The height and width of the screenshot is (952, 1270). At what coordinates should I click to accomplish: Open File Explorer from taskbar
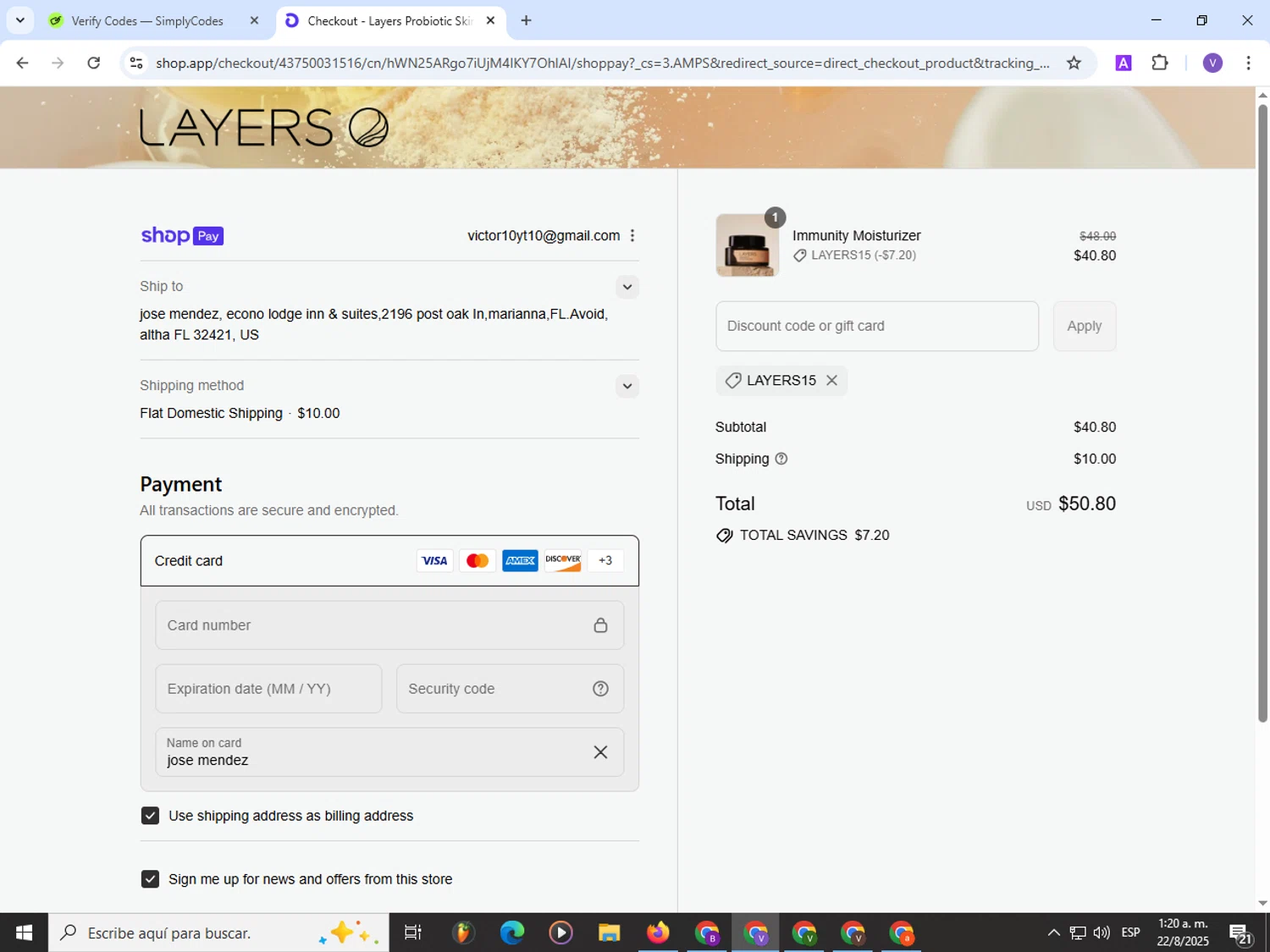click(609, 933)
